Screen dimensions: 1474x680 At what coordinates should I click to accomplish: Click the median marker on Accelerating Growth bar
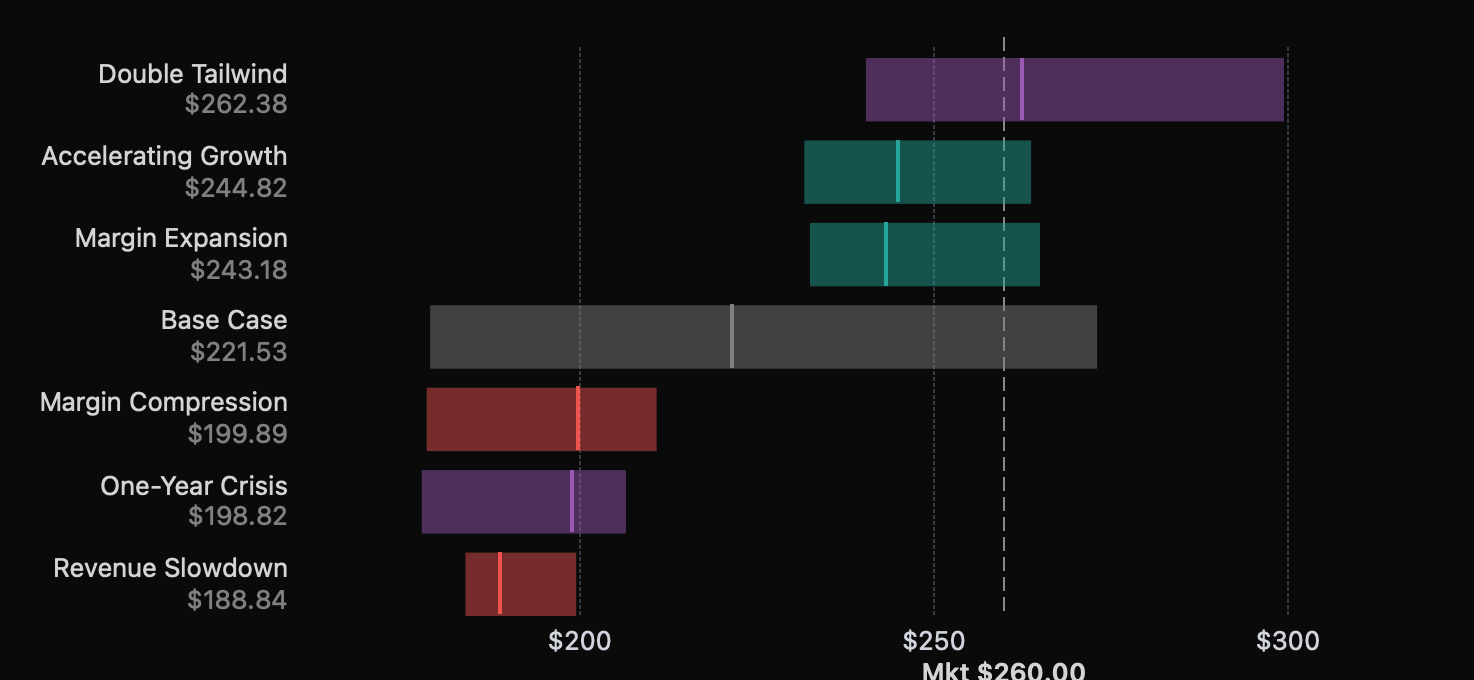click(x=898, y=172)
